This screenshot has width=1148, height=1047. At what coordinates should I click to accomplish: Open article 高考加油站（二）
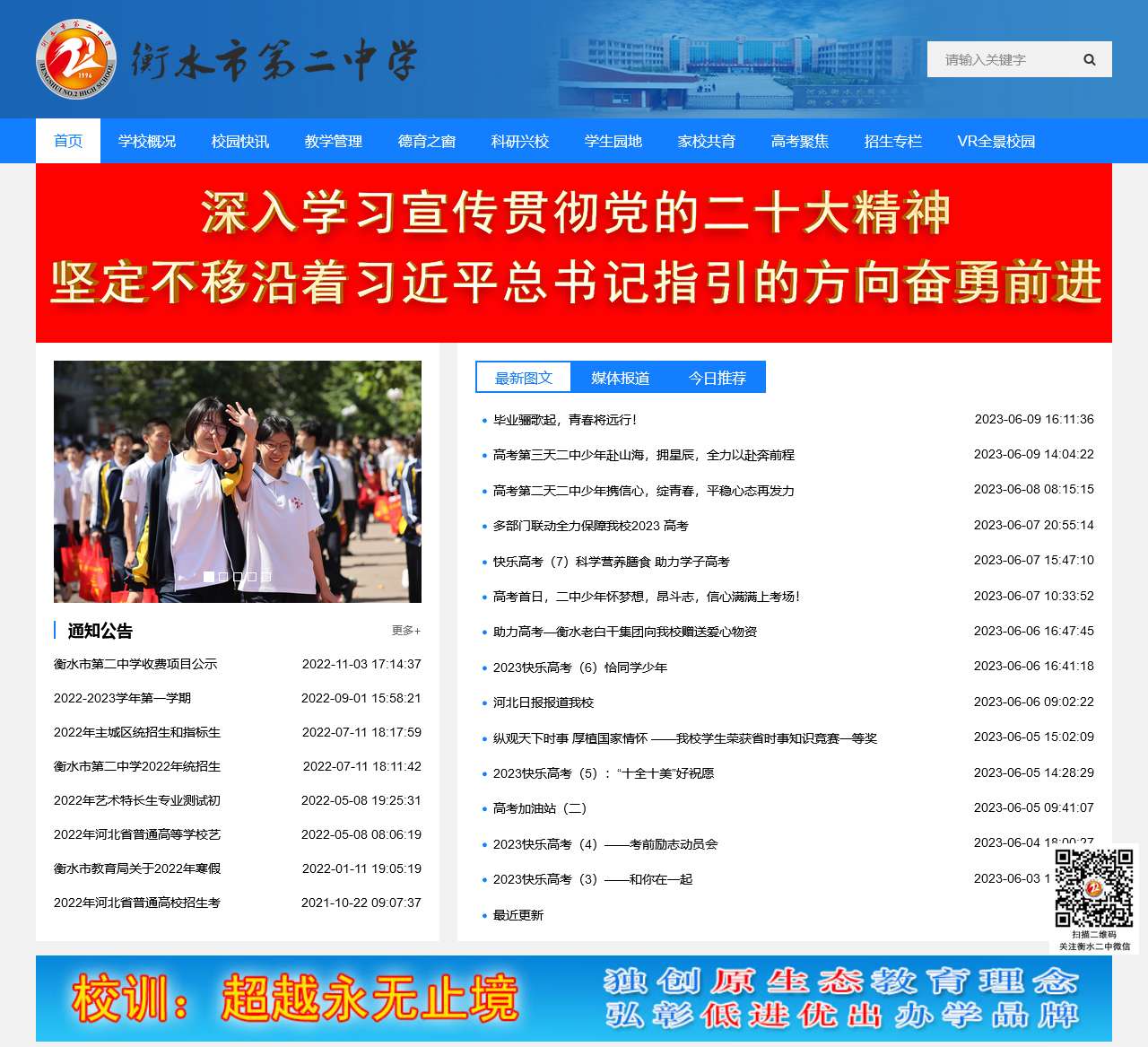pos(540,808)
